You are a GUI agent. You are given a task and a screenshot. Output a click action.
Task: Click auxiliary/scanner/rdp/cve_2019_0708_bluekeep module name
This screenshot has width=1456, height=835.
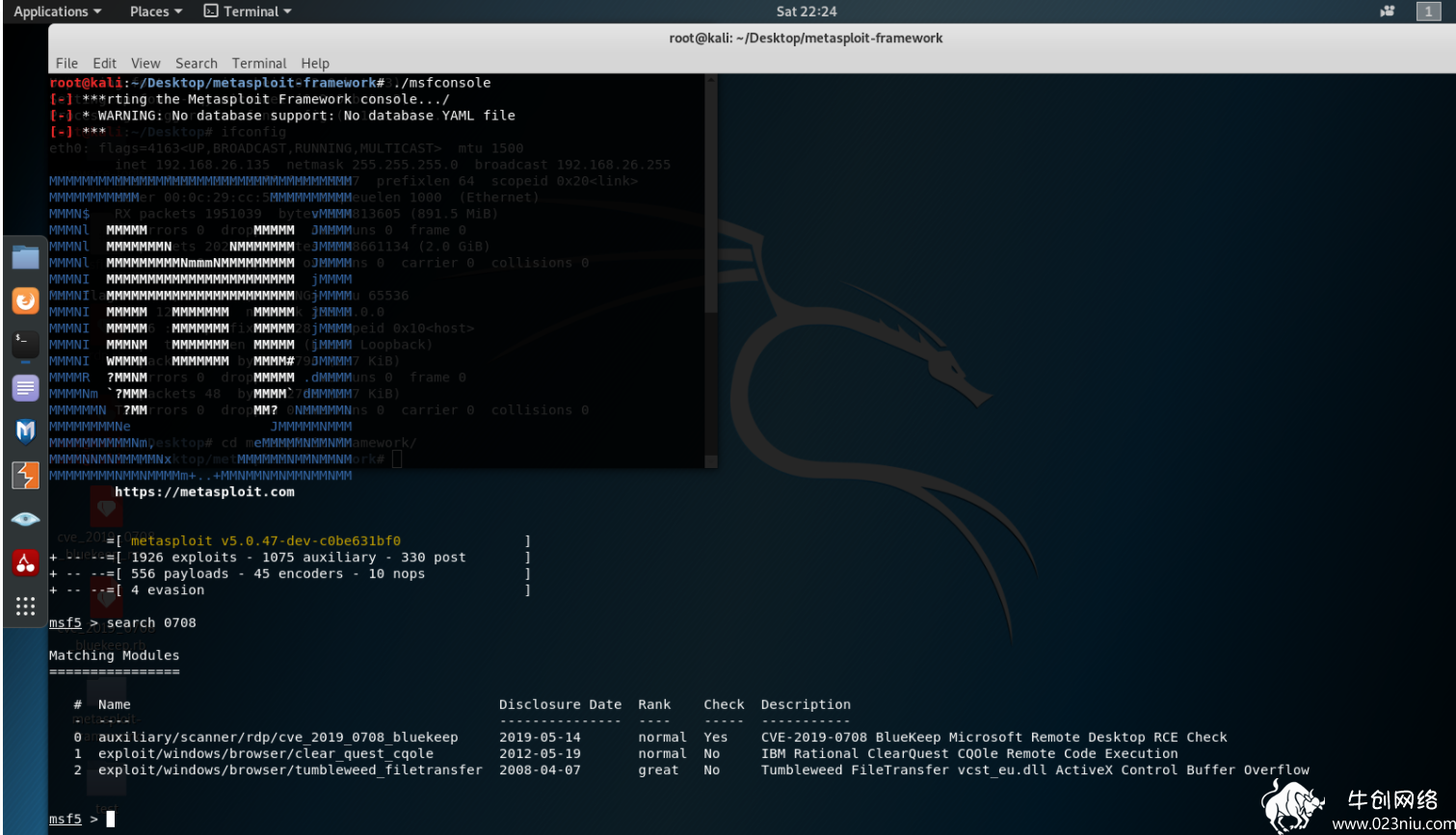click(278, 737)
